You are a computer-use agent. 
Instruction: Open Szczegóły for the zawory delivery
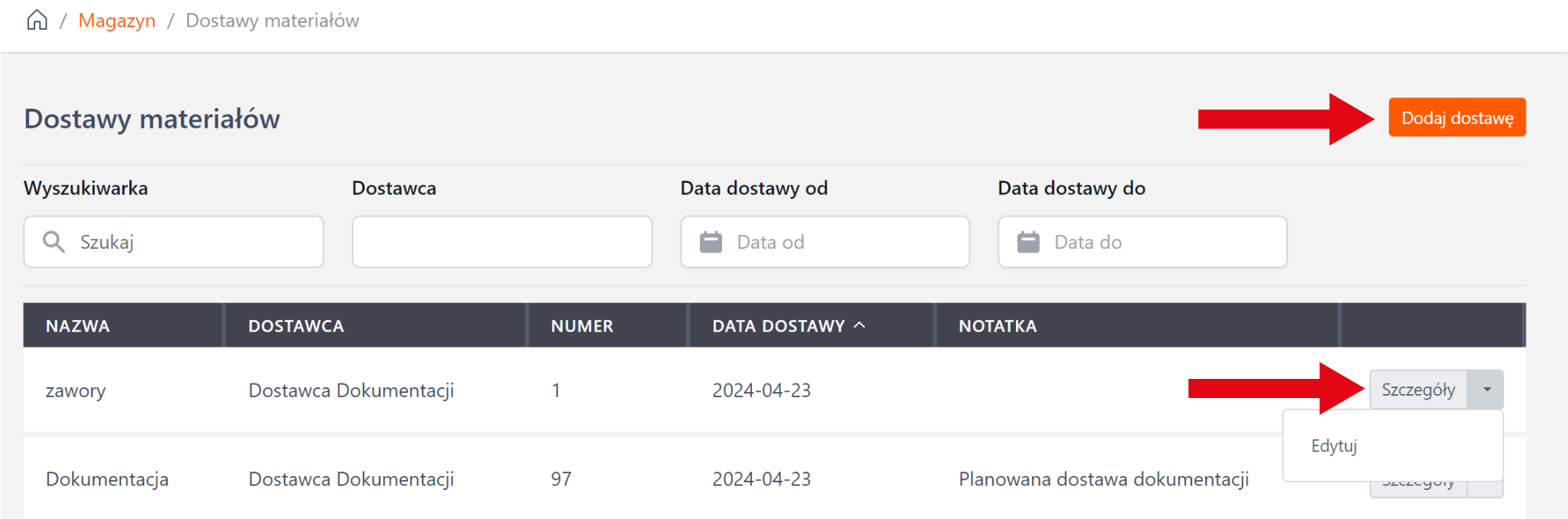pyautogui.click(x=1418, y=390)
